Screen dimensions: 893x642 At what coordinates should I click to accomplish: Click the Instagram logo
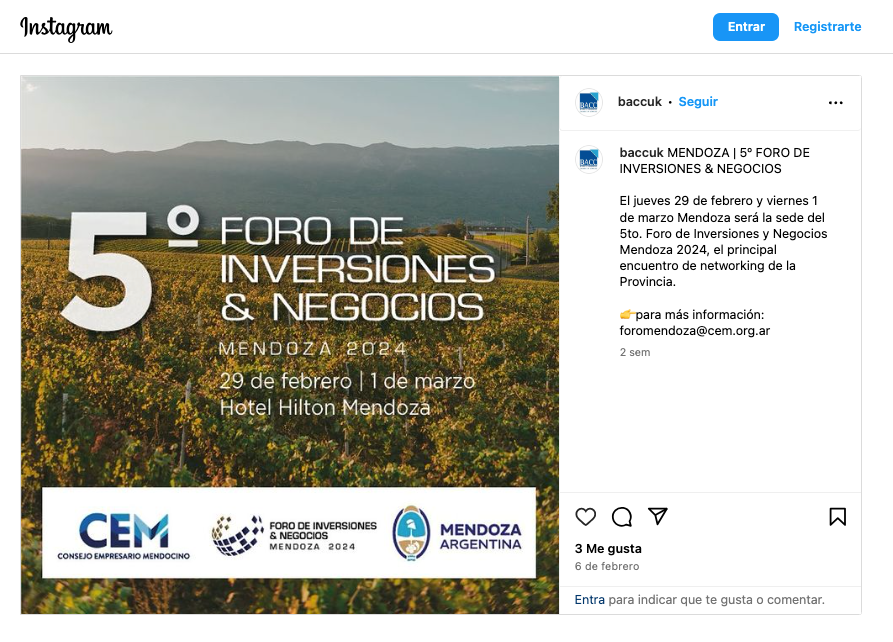pos(66,28)
